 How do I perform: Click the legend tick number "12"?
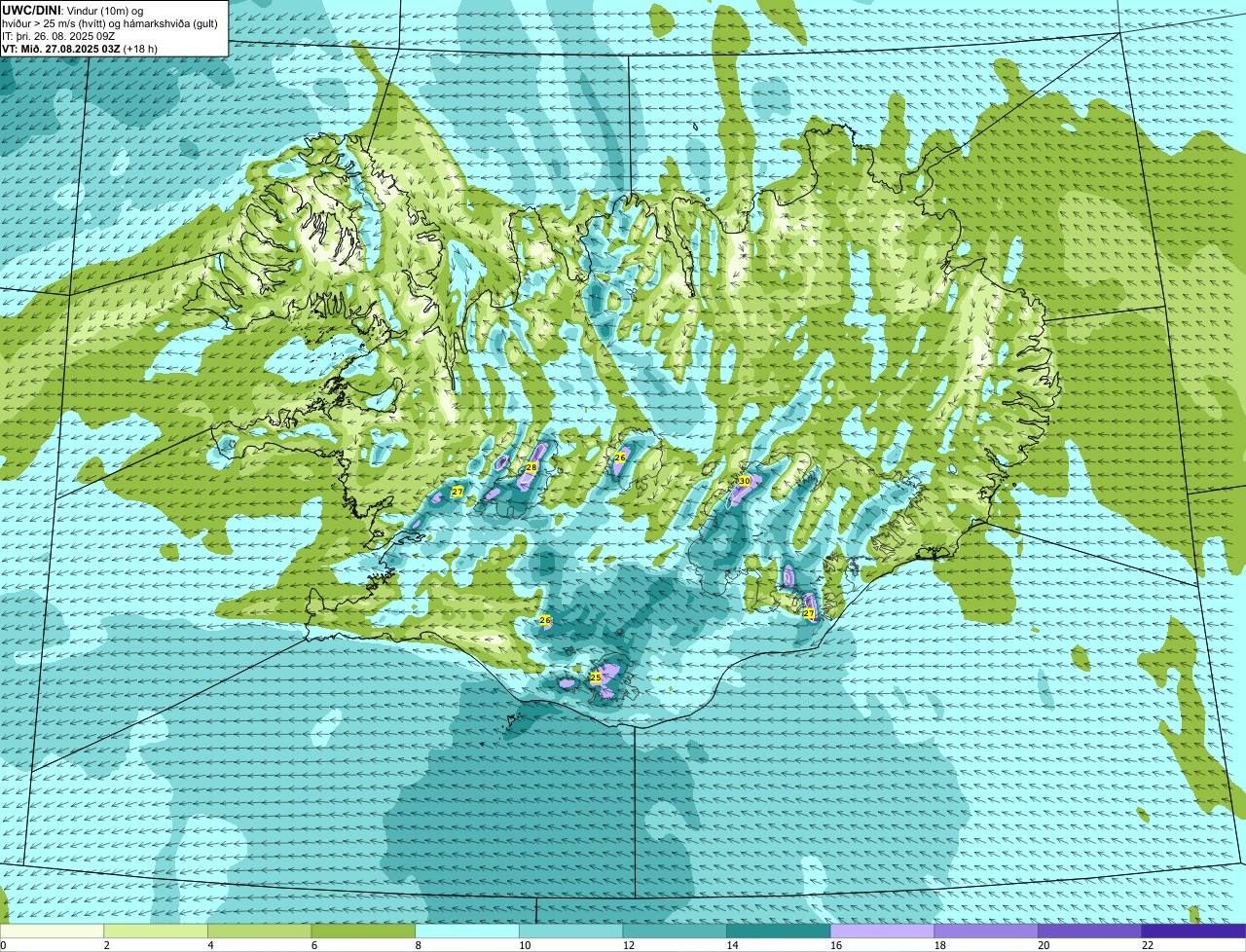(629, 945)
